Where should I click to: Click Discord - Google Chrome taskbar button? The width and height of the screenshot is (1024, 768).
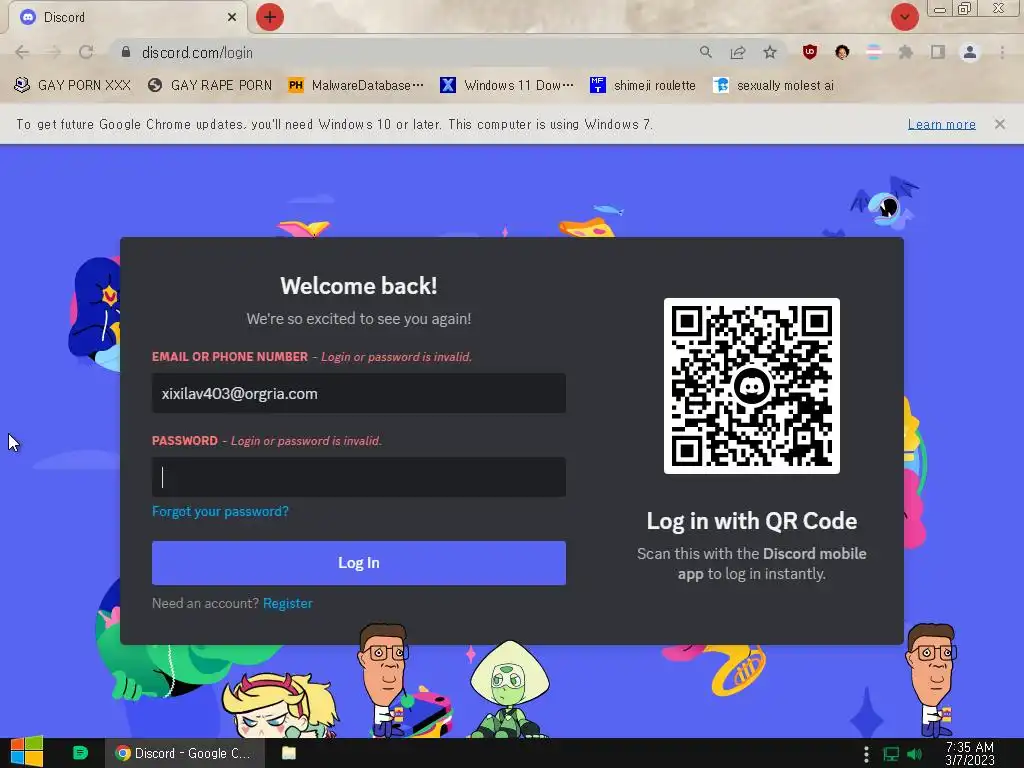(x=185, y=753)
